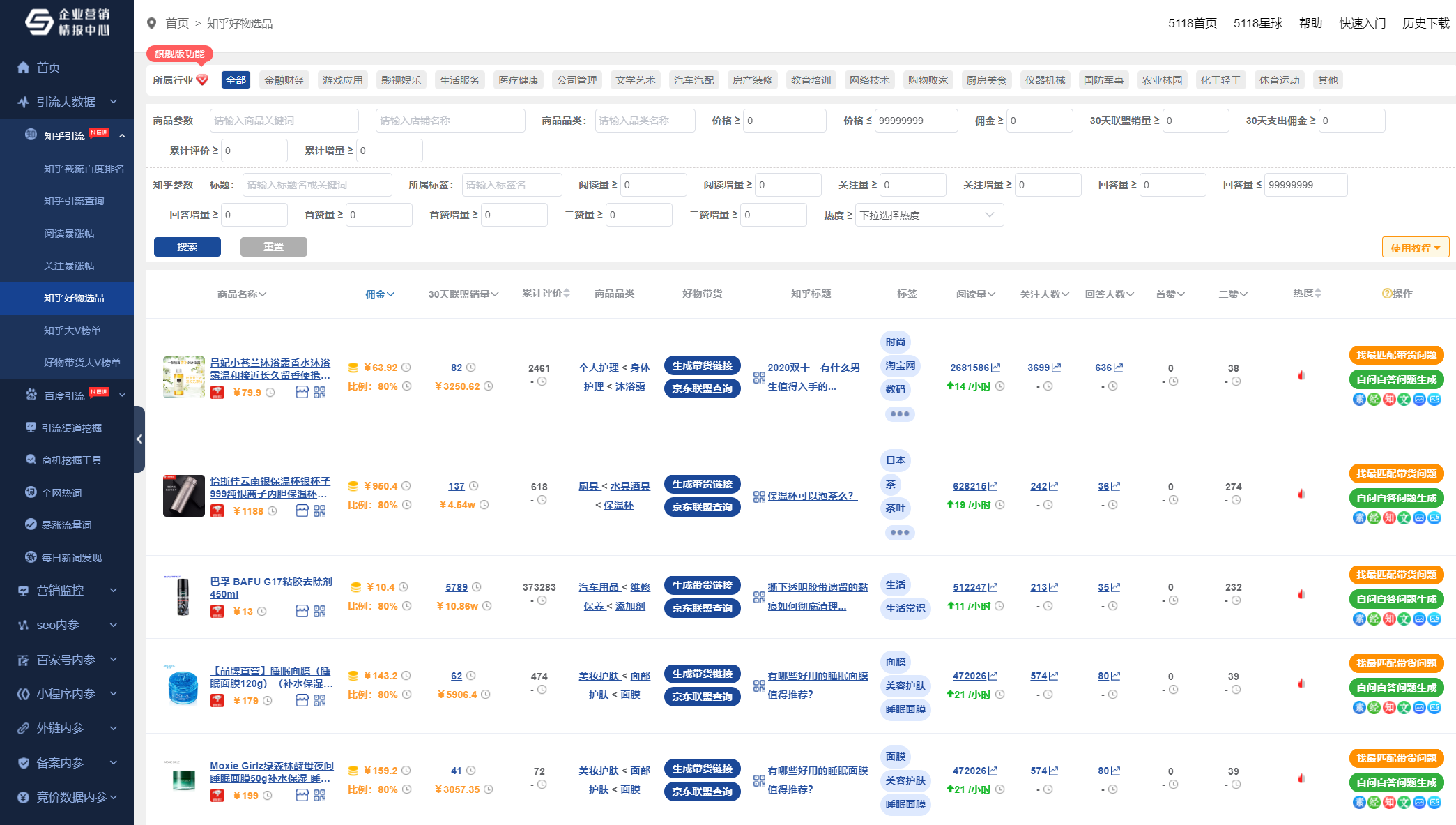
Task: Click the question mark icon beside 操作
Action: (x=1387, y=294)
